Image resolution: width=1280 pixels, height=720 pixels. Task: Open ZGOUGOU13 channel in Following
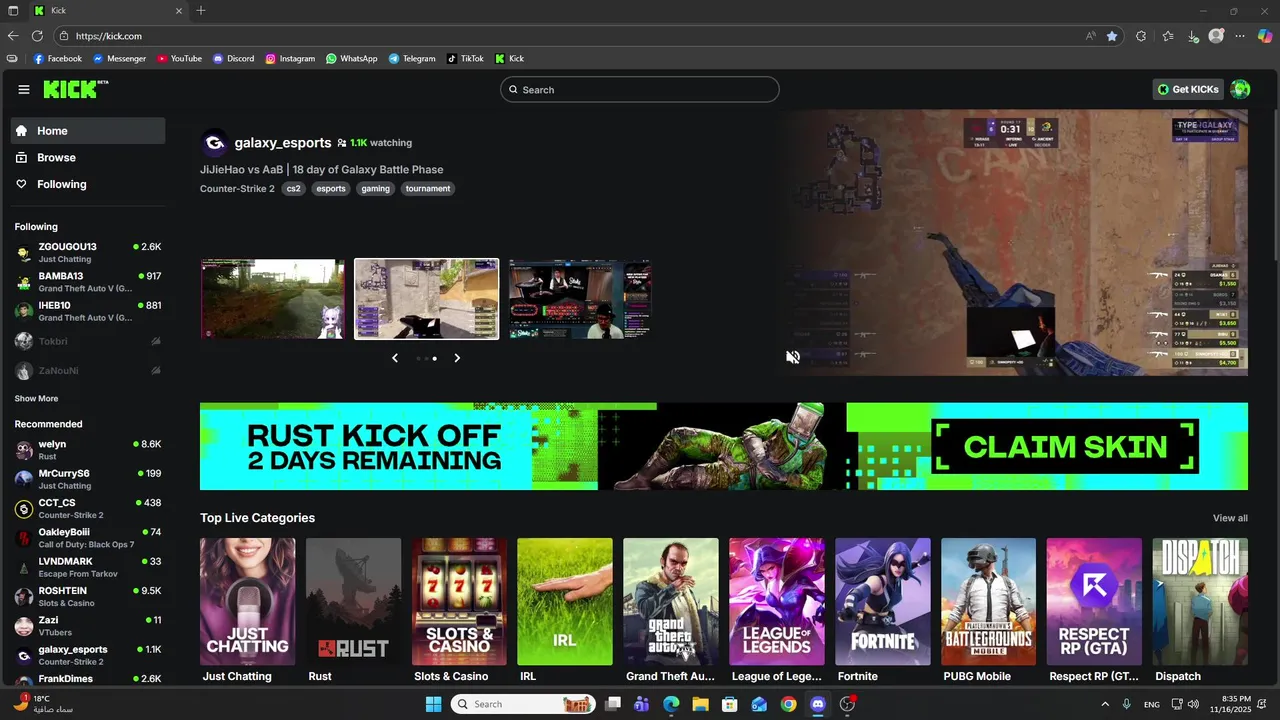(88, 252)
